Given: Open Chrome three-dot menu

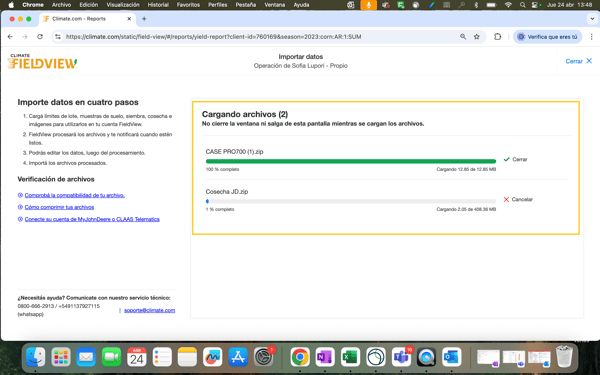Looking at the screenshot, I should pos(592,37).
